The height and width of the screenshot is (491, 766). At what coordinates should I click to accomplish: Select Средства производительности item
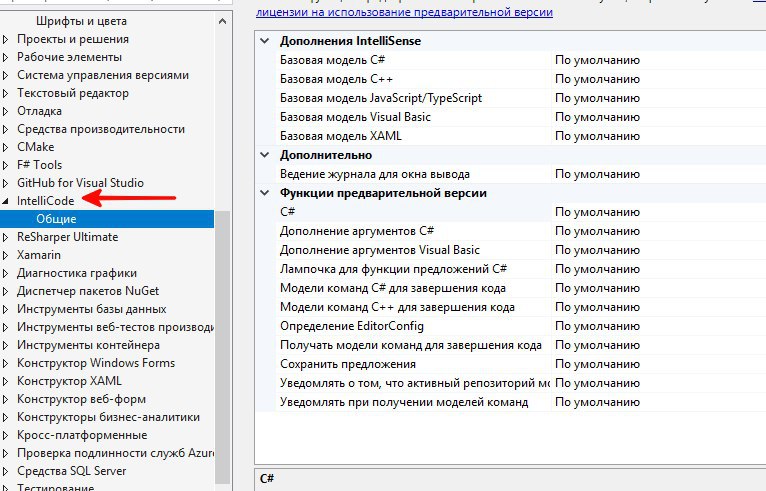click(x=101, y=129)
